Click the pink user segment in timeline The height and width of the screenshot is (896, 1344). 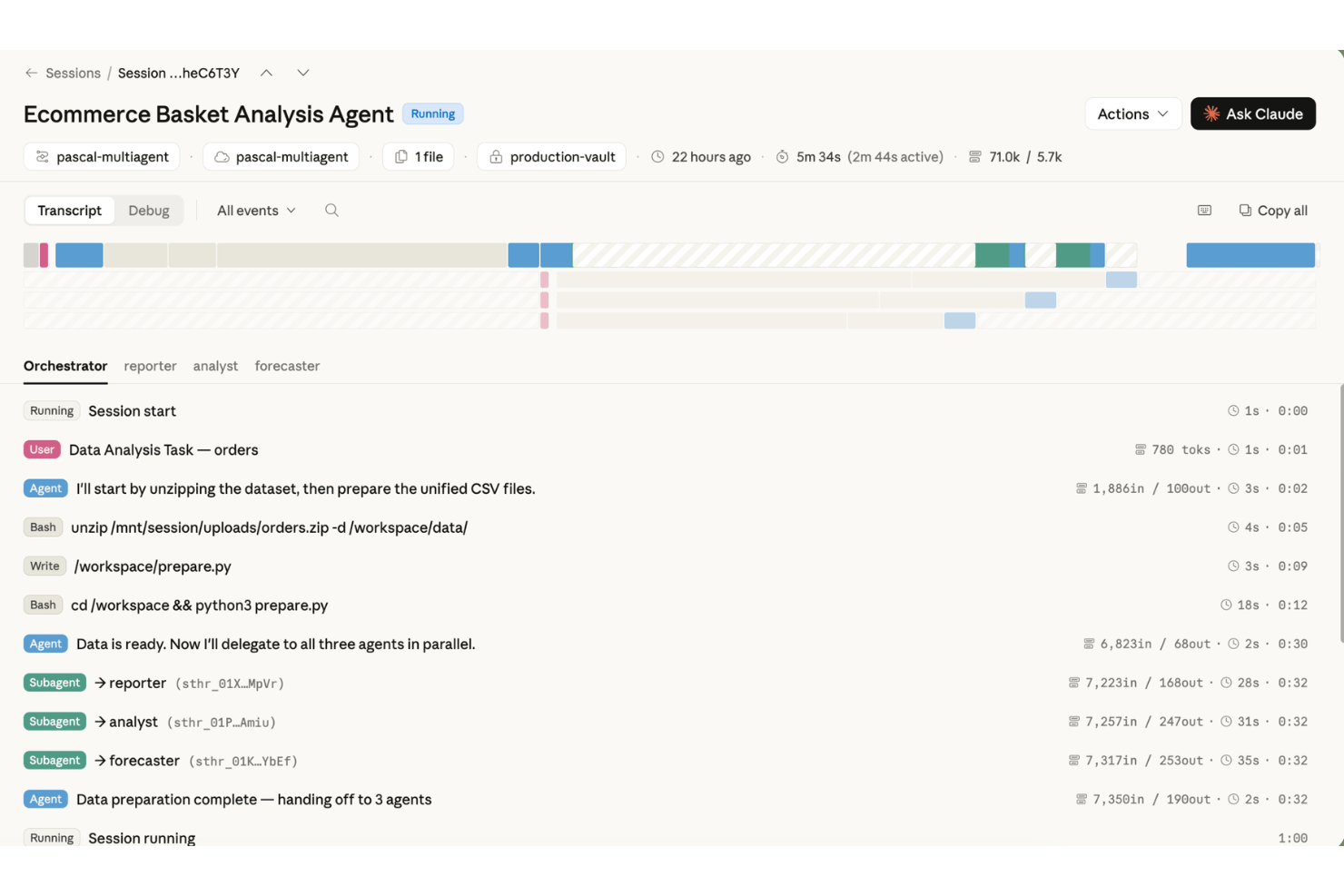click(44, 255)
